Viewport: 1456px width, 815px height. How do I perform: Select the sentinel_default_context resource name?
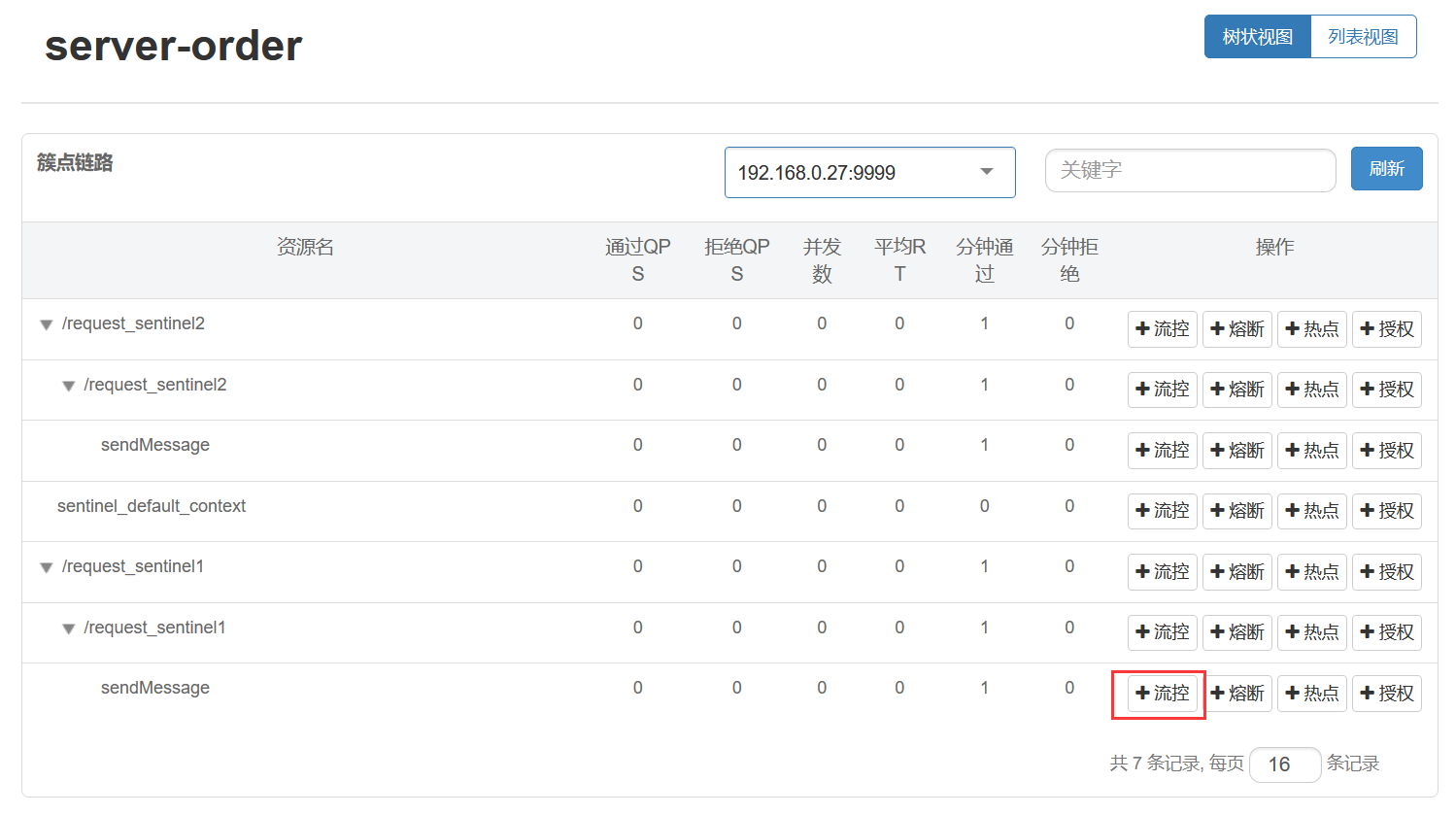click(152, 506)
